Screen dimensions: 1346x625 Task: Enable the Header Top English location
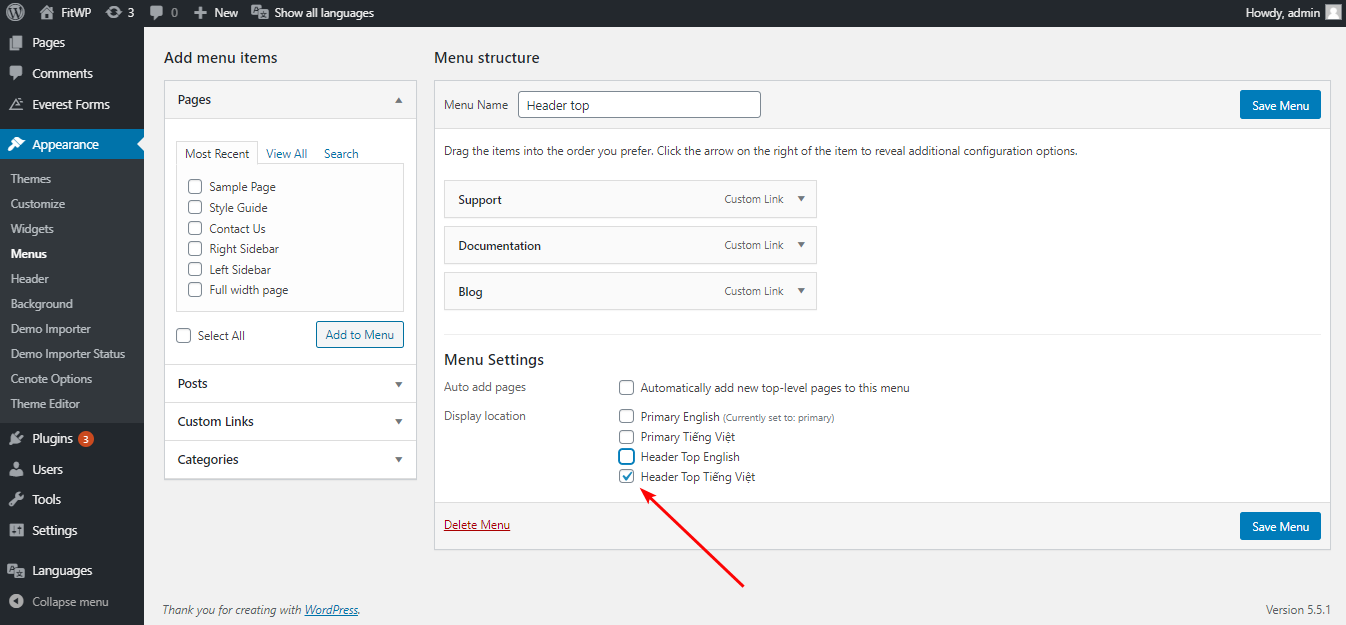coord(627,457)
